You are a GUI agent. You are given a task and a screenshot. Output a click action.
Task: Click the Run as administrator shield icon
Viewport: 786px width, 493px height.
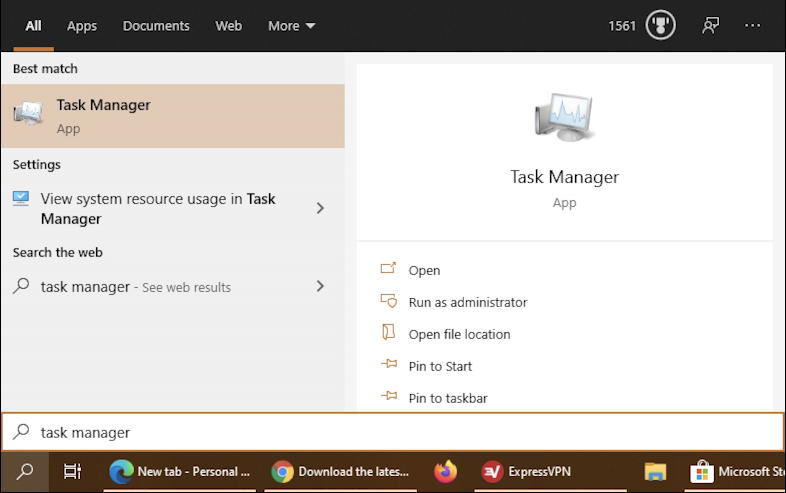tap(388, 301)
